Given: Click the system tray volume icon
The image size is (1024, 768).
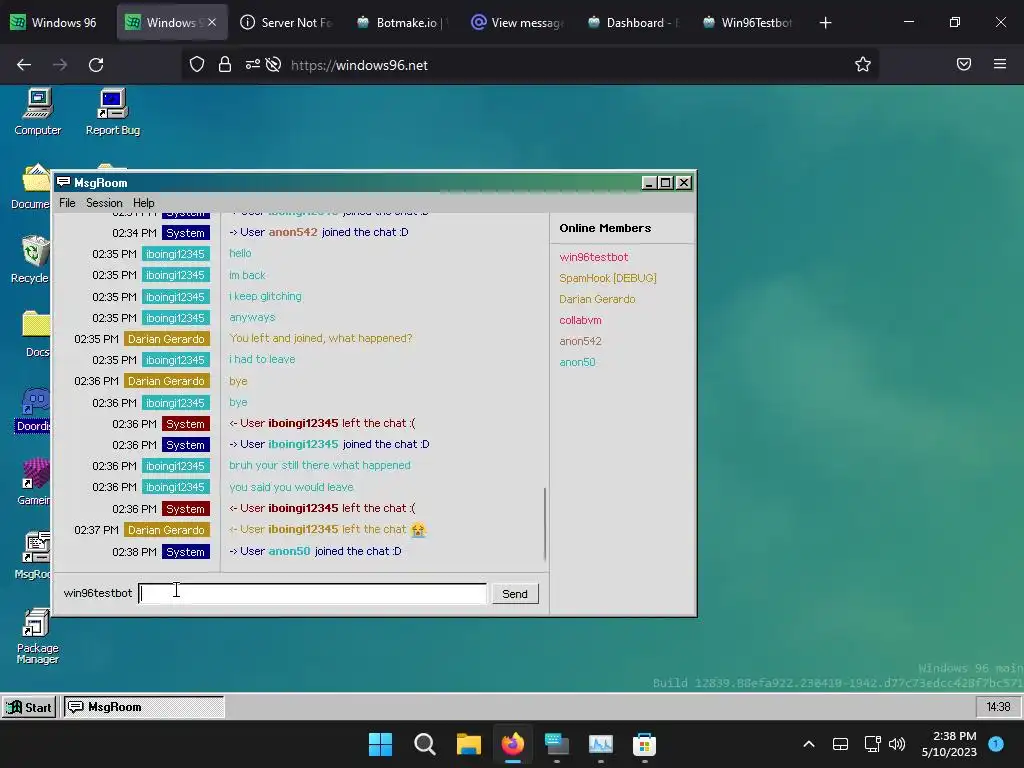Looking at the screenshot, I should click(897, 744).
